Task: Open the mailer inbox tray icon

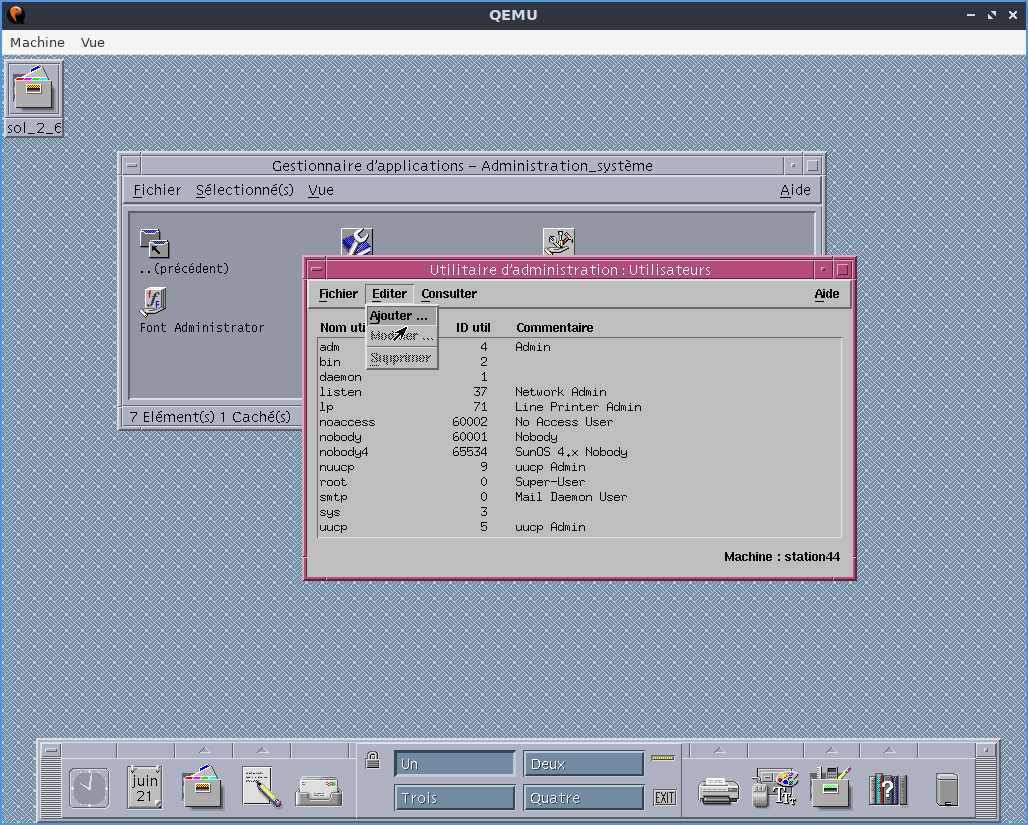Action: pyautogui.click(x=319, y=790)
